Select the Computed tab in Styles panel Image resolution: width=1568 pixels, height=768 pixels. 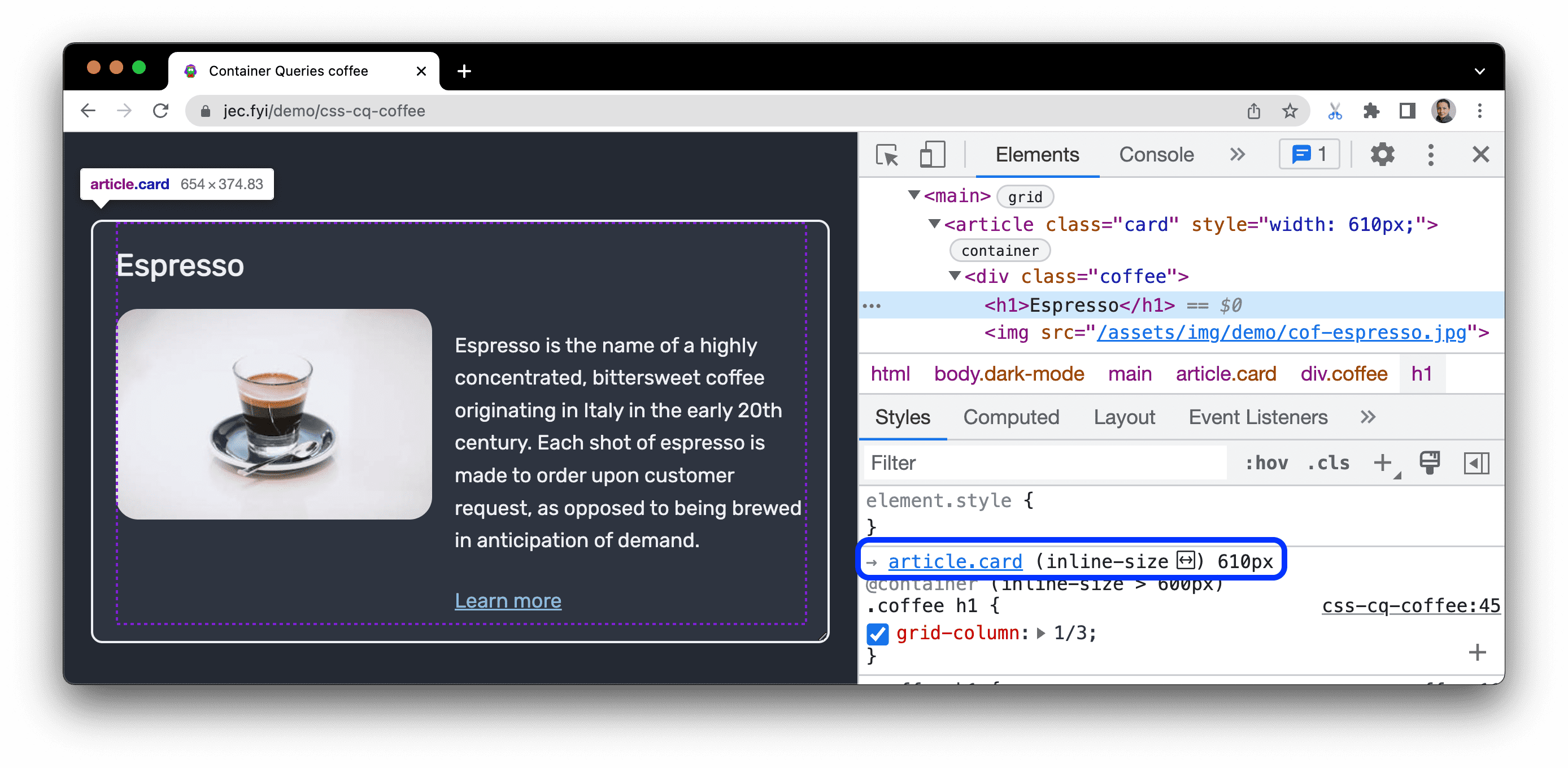pyautogui.click(x=1011, y=418)
